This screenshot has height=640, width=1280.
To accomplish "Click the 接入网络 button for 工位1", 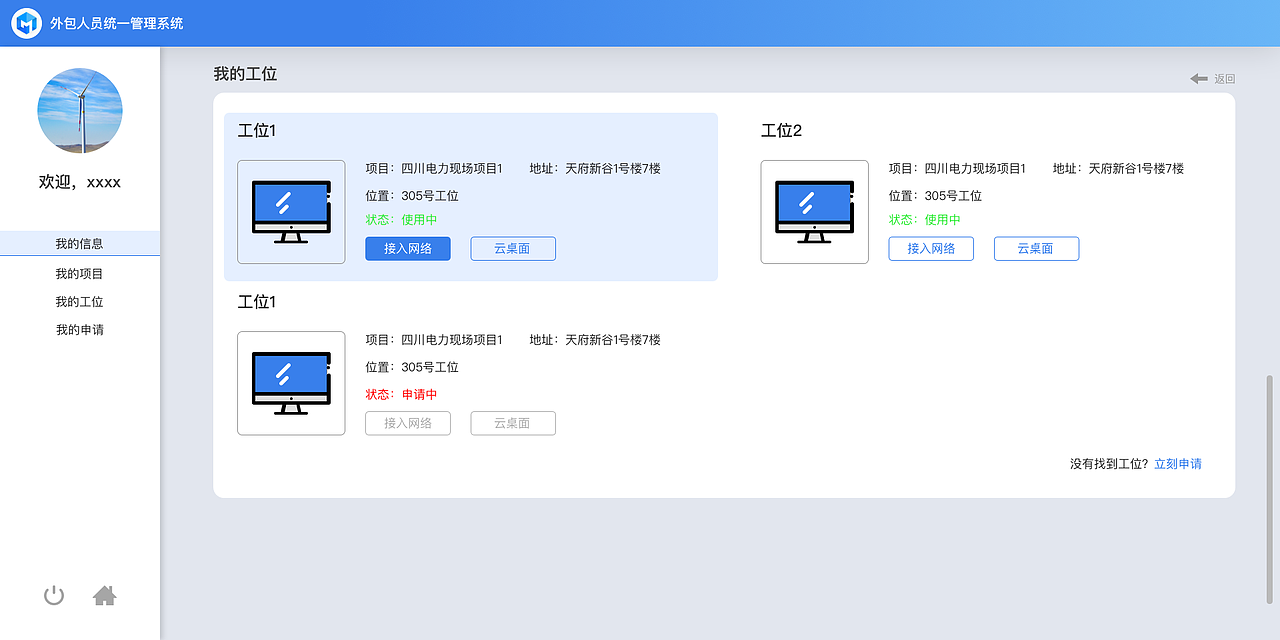I will (x=407, y=248).
